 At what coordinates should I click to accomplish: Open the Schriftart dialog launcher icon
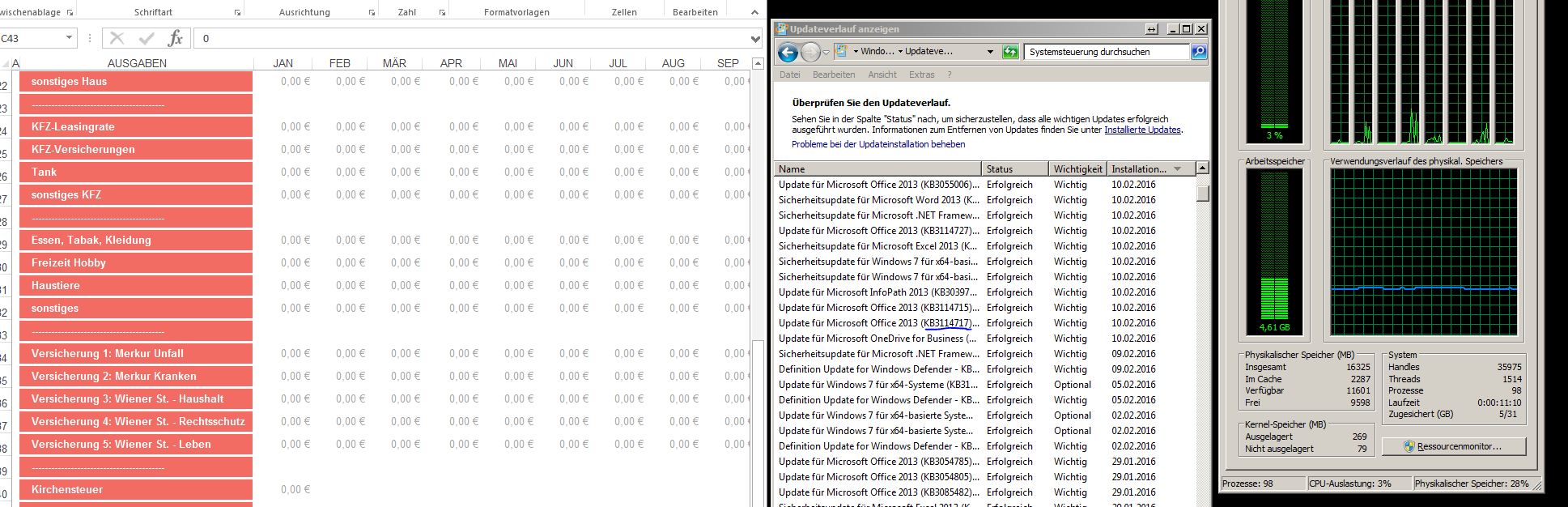pyautogui.click(x=237, y=13)
